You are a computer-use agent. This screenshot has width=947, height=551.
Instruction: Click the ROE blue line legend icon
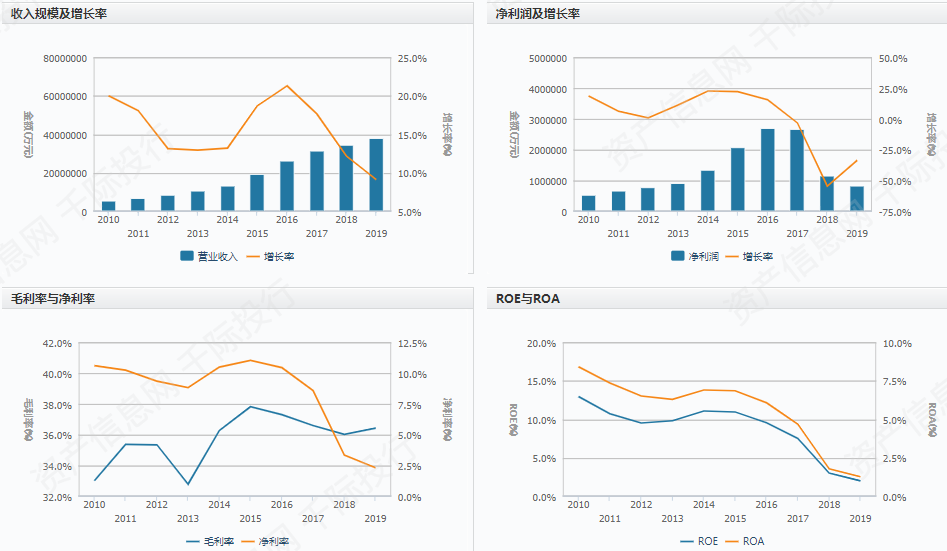tap(686, 541)
